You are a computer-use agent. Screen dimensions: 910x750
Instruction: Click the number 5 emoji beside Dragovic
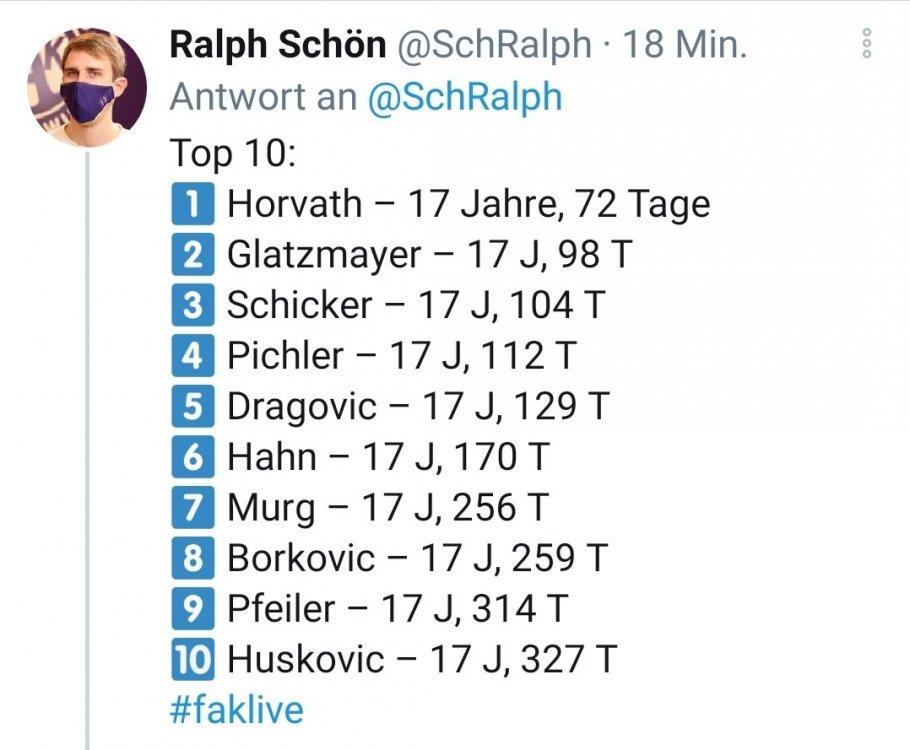pos(193,405)
